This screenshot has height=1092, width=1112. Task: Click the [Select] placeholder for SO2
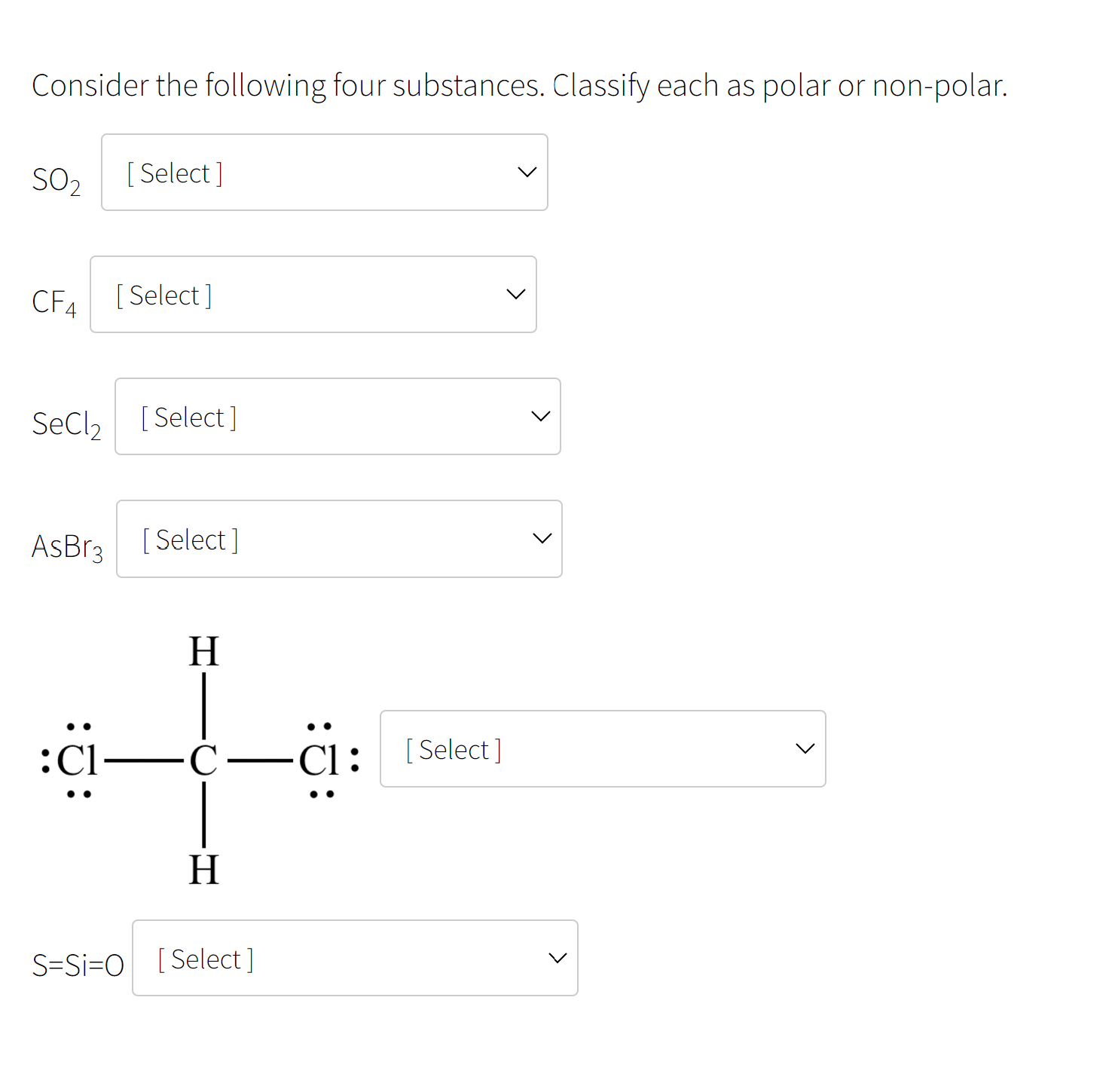click(x=173, y=172)
